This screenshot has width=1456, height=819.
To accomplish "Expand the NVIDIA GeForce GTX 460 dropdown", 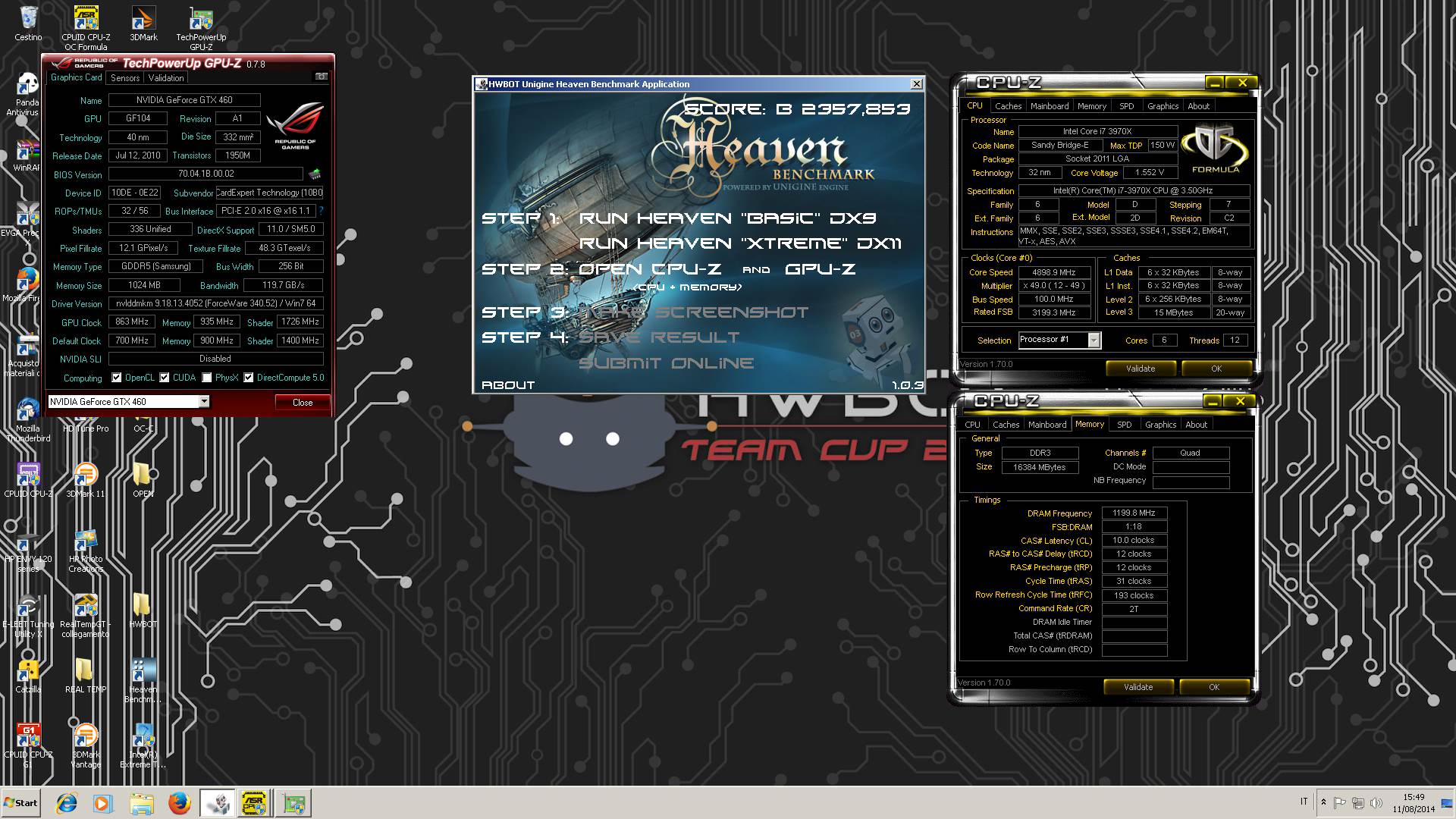I will pyautogui.click(x=204, y=401).
